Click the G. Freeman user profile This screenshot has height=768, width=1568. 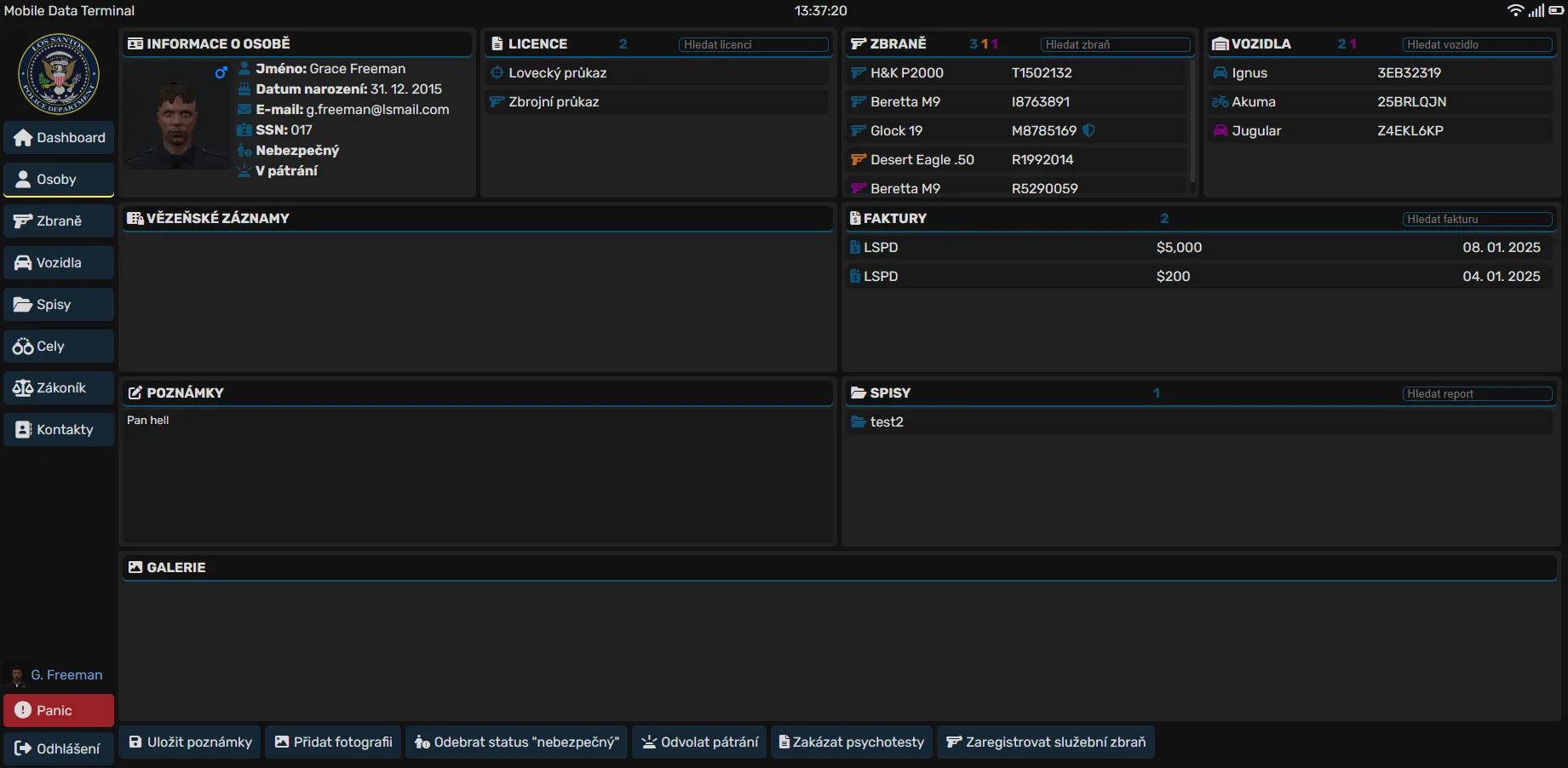(x=55, y=675)
